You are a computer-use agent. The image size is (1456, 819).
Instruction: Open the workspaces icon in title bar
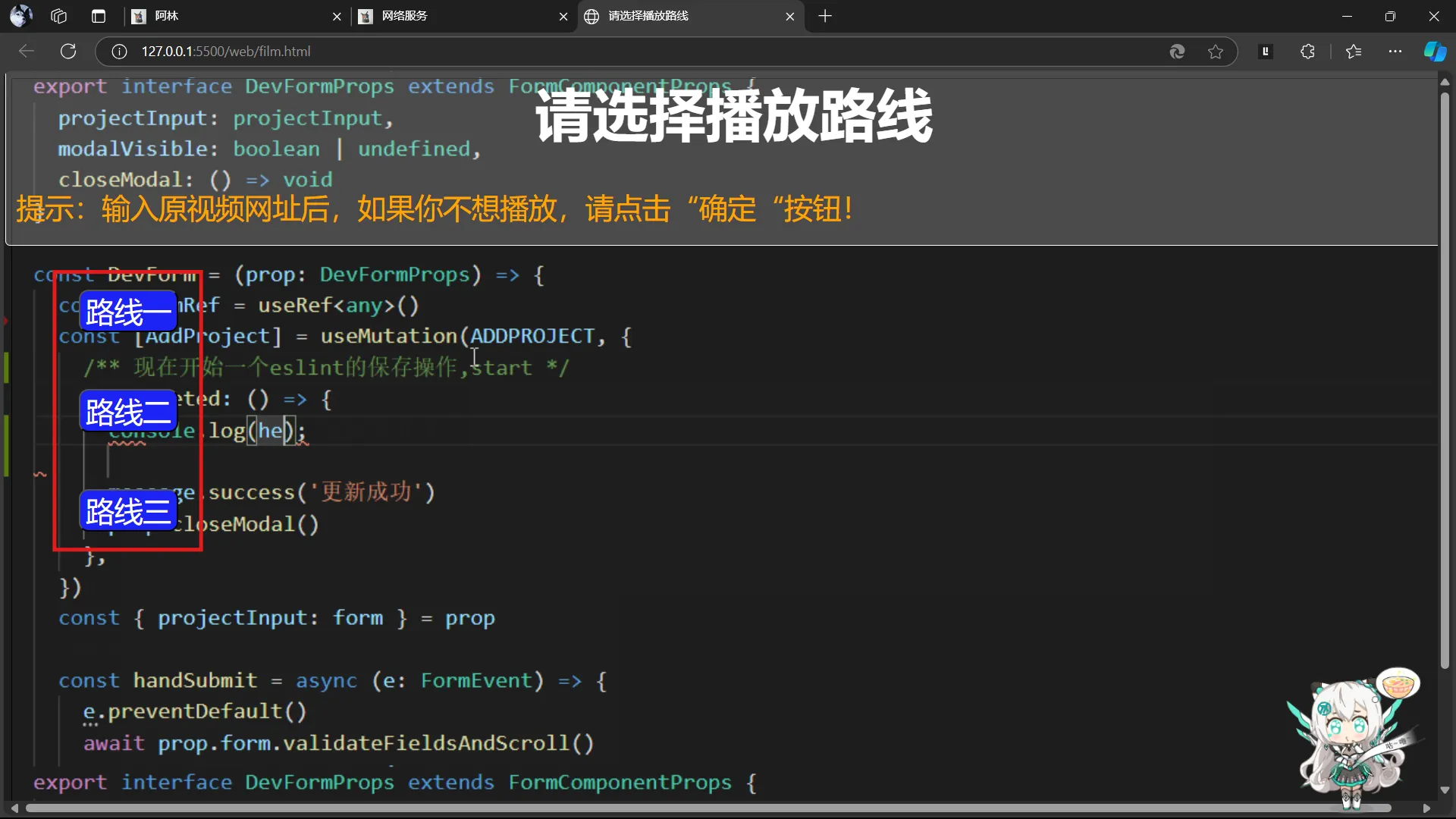pos(59,16)
